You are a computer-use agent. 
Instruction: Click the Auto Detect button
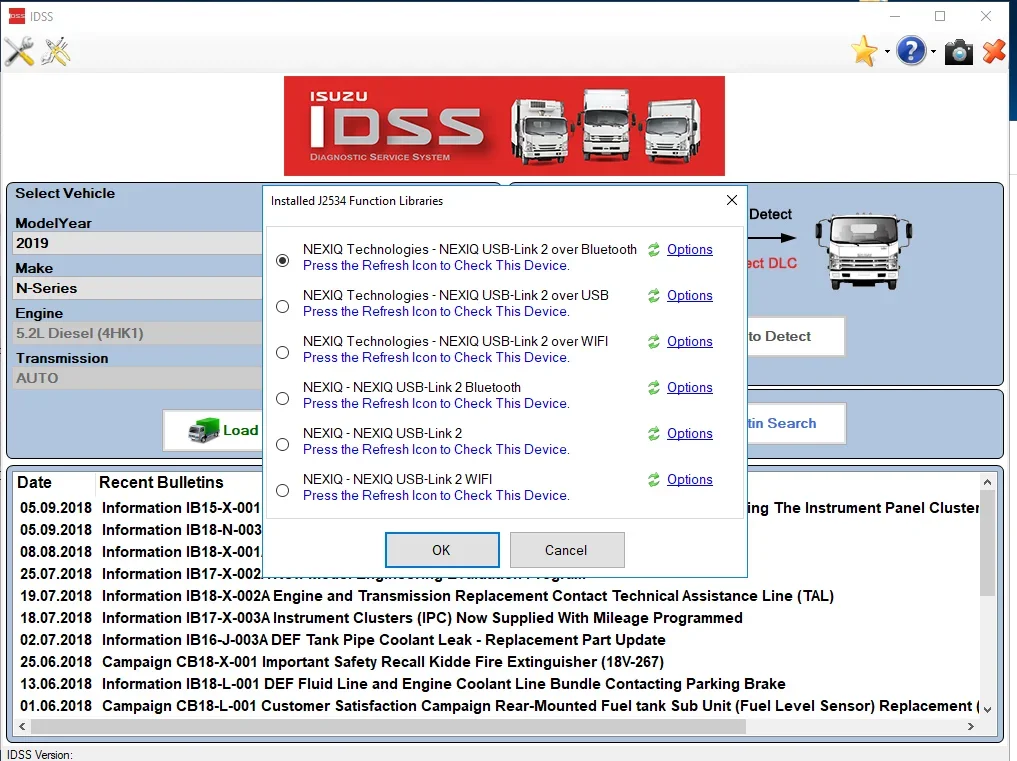[x=796, y=336]
